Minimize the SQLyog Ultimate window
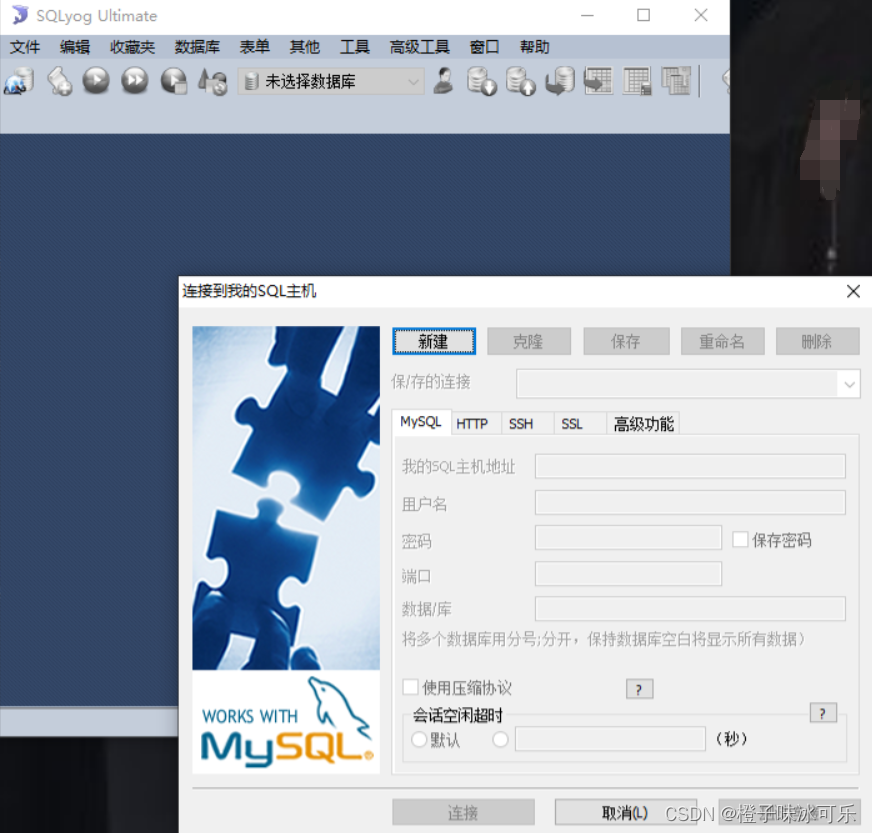This screenshot has width=872, height=833. 587,15
